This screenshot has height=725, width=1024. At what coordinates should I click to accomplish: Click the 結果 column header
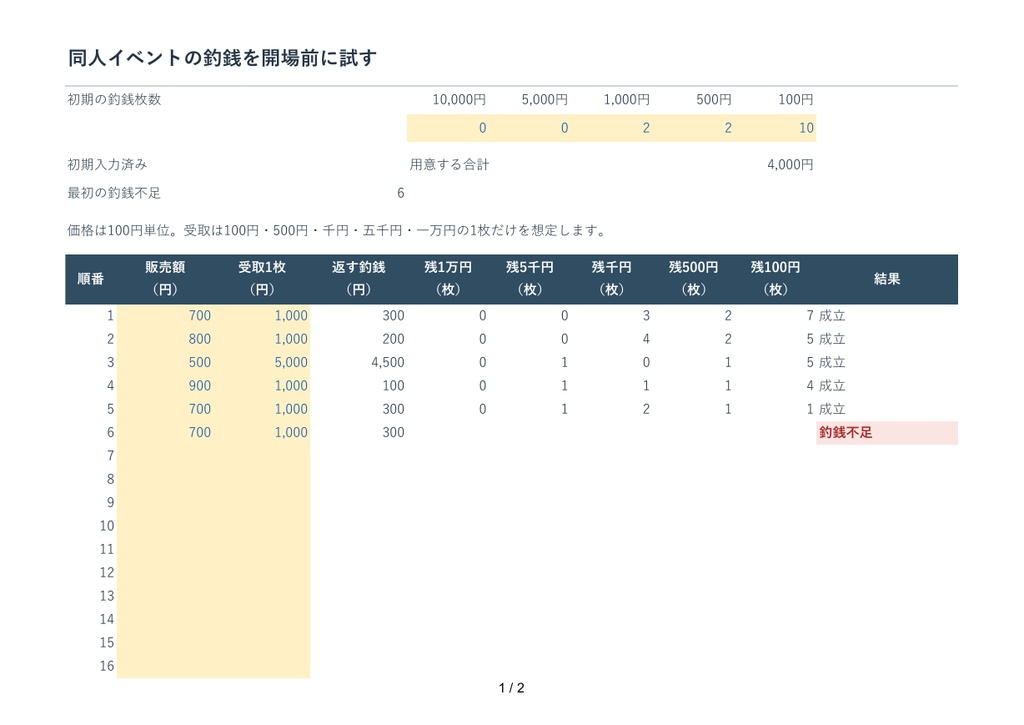click(887, 279)
